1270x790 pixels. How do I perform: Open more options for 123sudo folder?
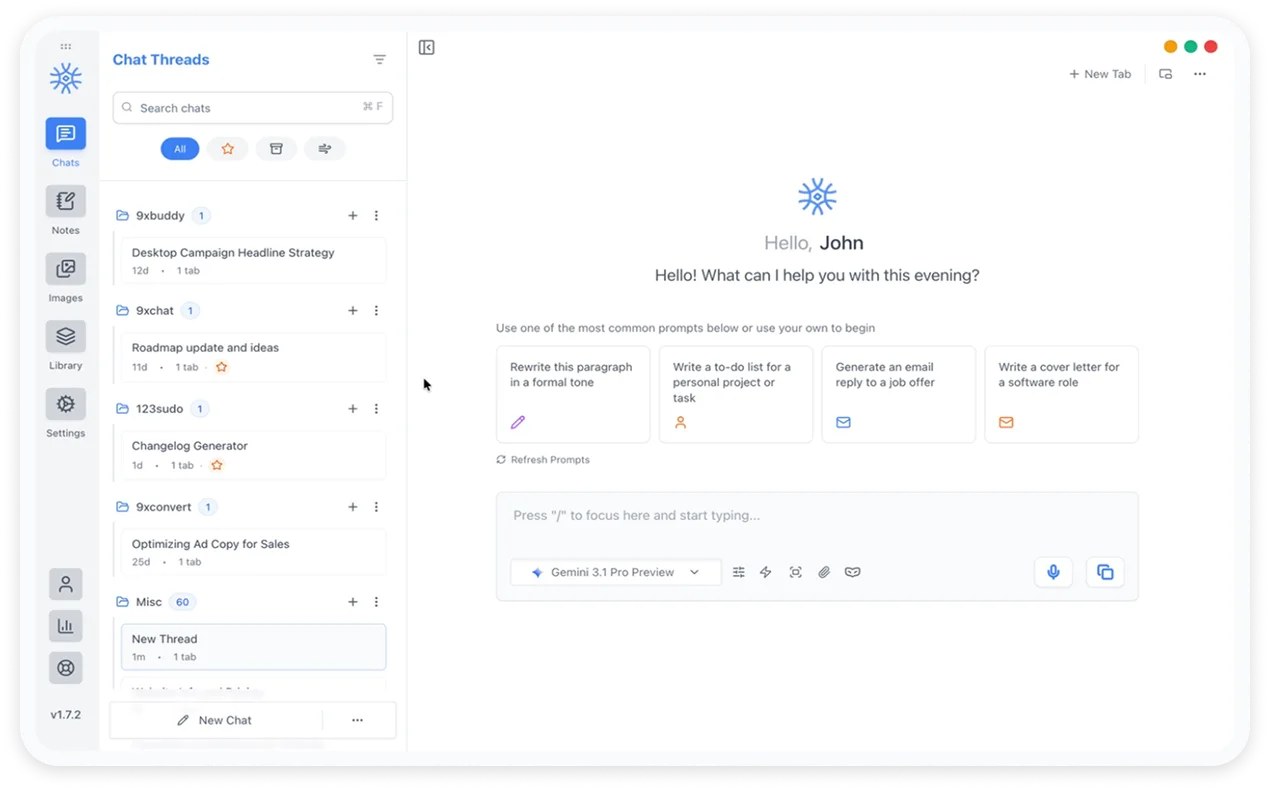click(376, 409)
